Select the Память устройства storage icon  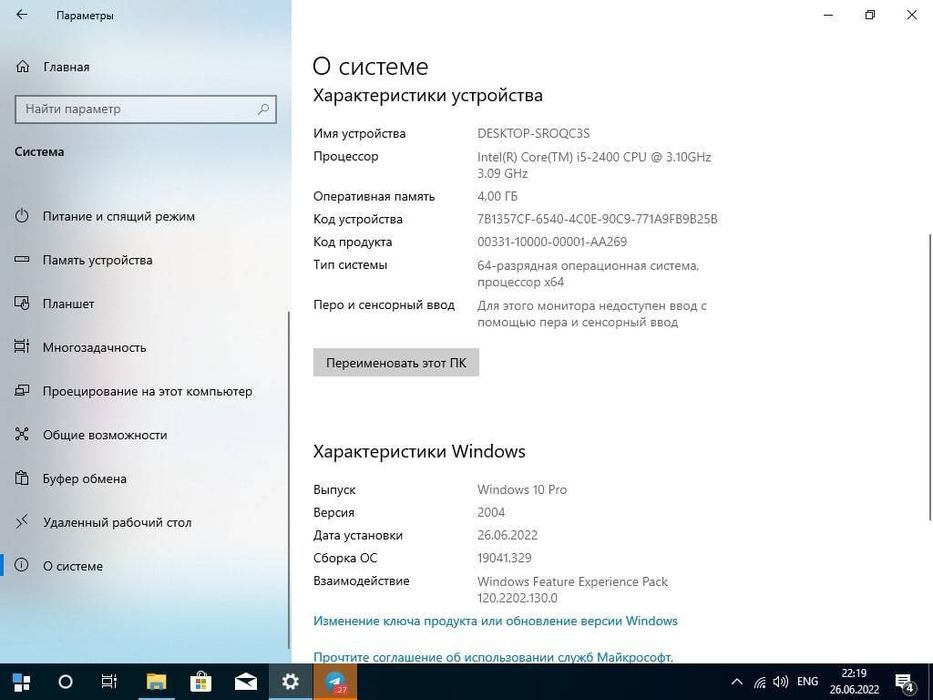tap(22, 260)
